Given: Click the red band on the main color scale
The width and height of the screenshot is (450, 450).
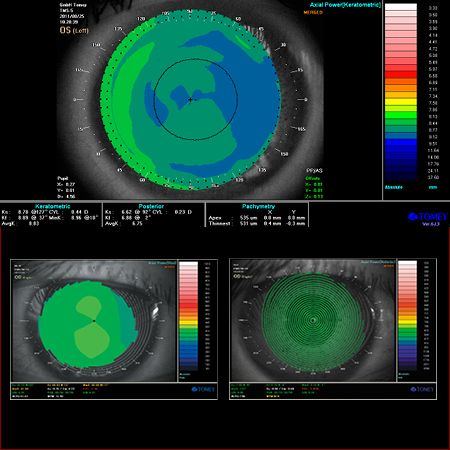Looking at the screenshot, I should (x=401, y=74).
